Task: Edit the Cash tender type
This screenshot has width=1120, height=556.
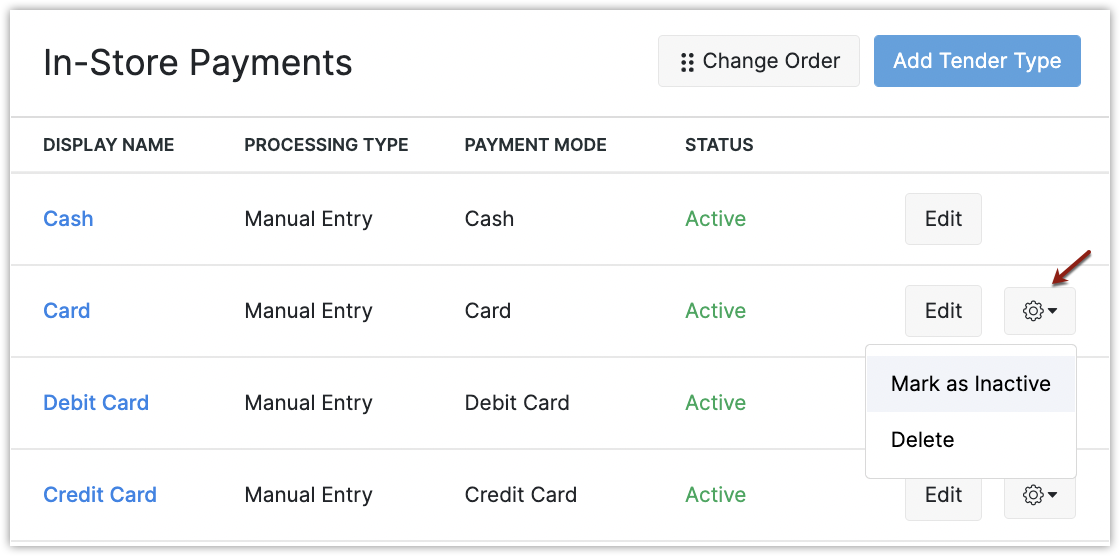Action: [x=943, y=219]
